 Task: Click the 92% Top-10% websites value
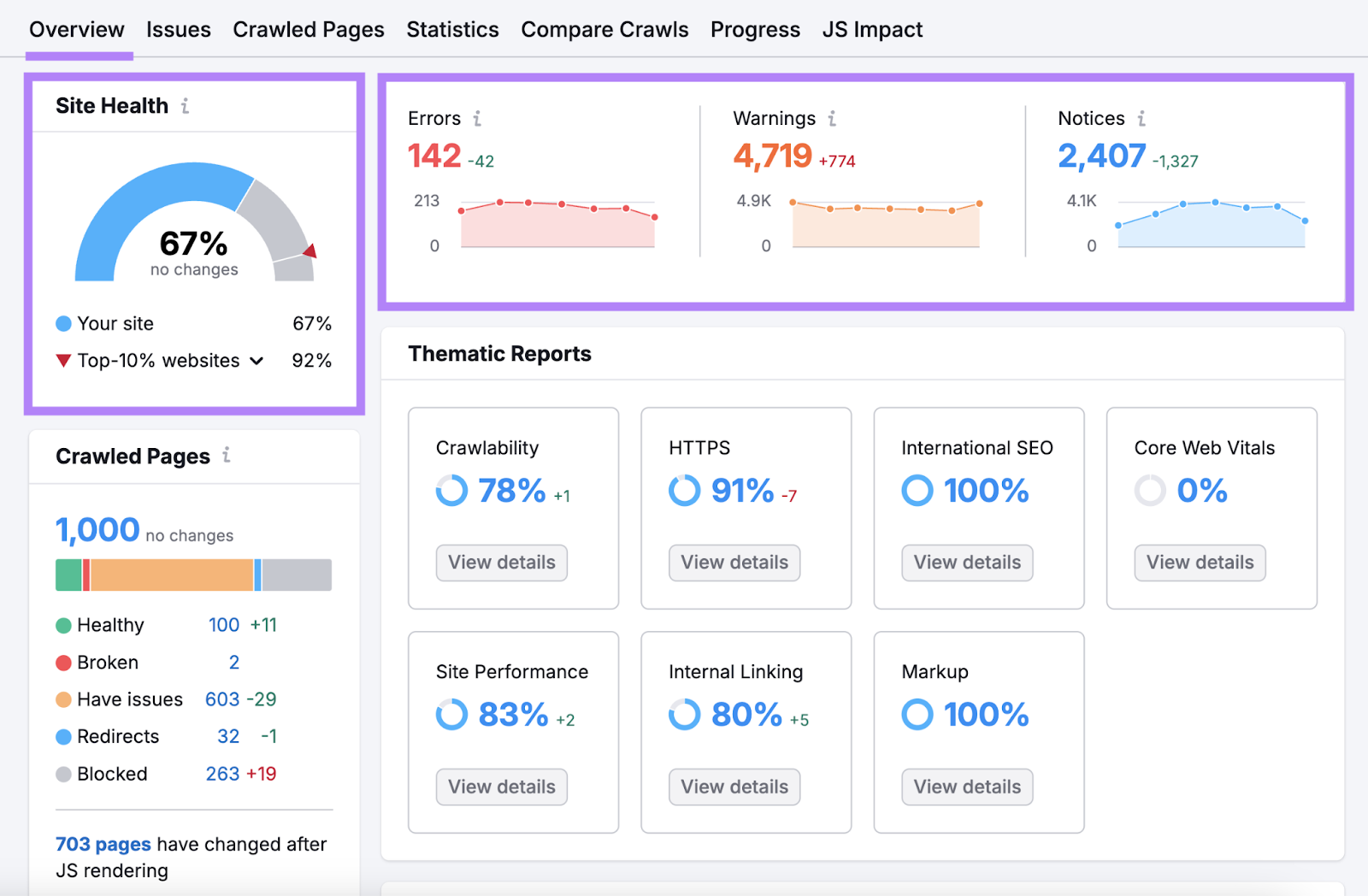tap(311, 361)
